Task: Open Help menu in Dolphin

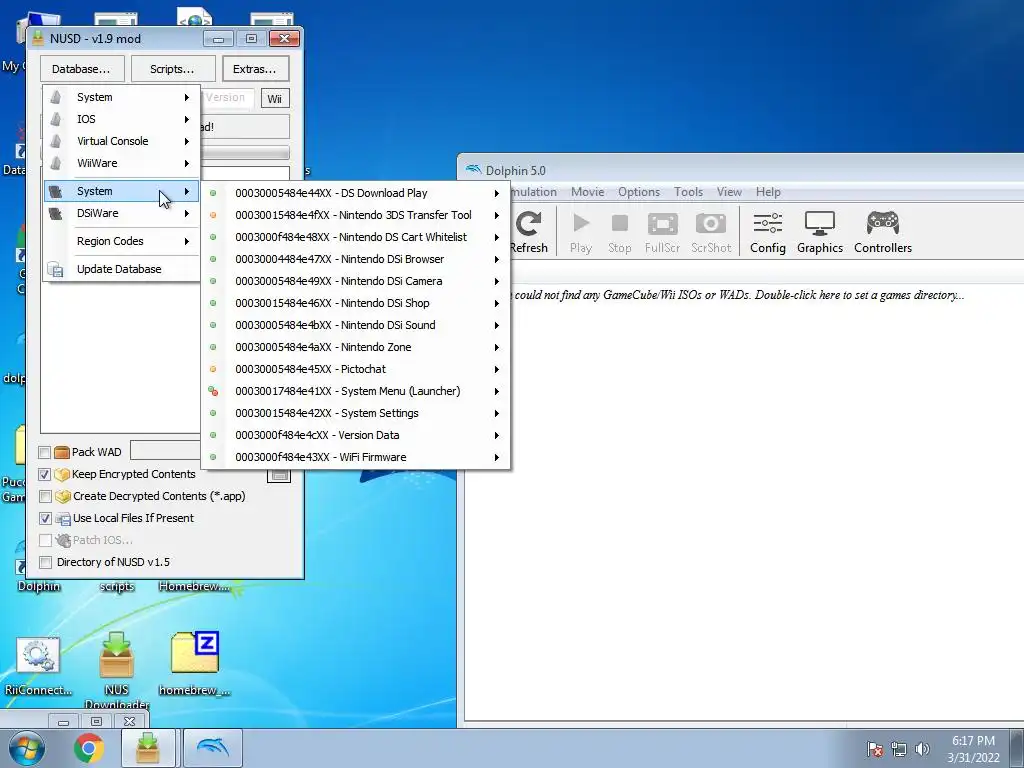Action: pos(768,192)
